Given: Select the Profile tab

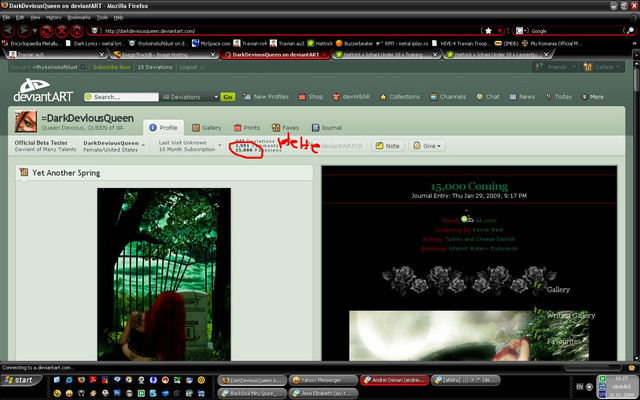Looking at the screenshot, I should 163,128.
